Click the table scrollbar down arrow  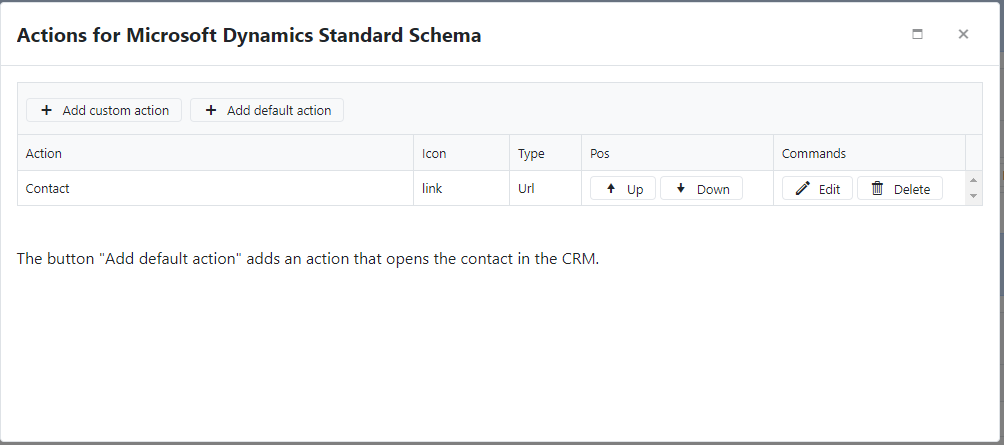pyautogui.click(x=973, y=196)
